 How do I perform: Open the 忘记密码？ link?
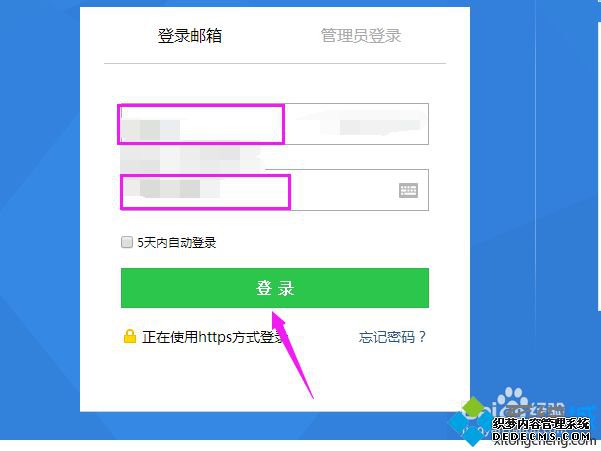(x=392, y=337)
